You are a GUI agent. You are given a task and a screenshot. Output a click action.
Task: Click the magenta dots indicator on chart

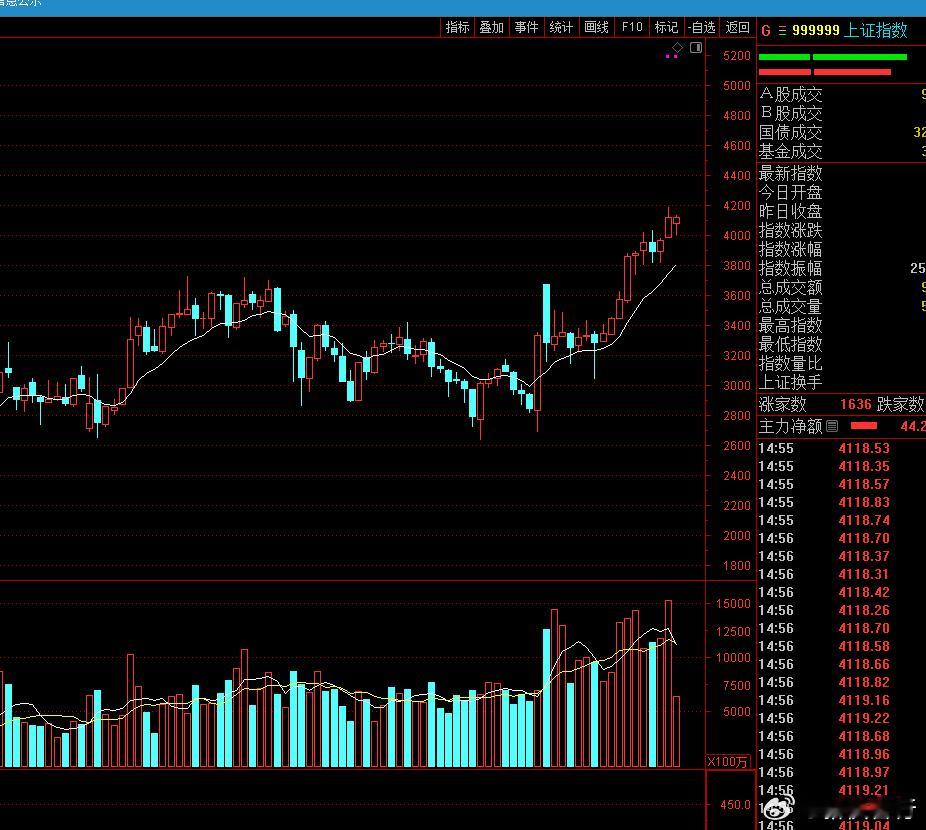(x=671, y=56)
